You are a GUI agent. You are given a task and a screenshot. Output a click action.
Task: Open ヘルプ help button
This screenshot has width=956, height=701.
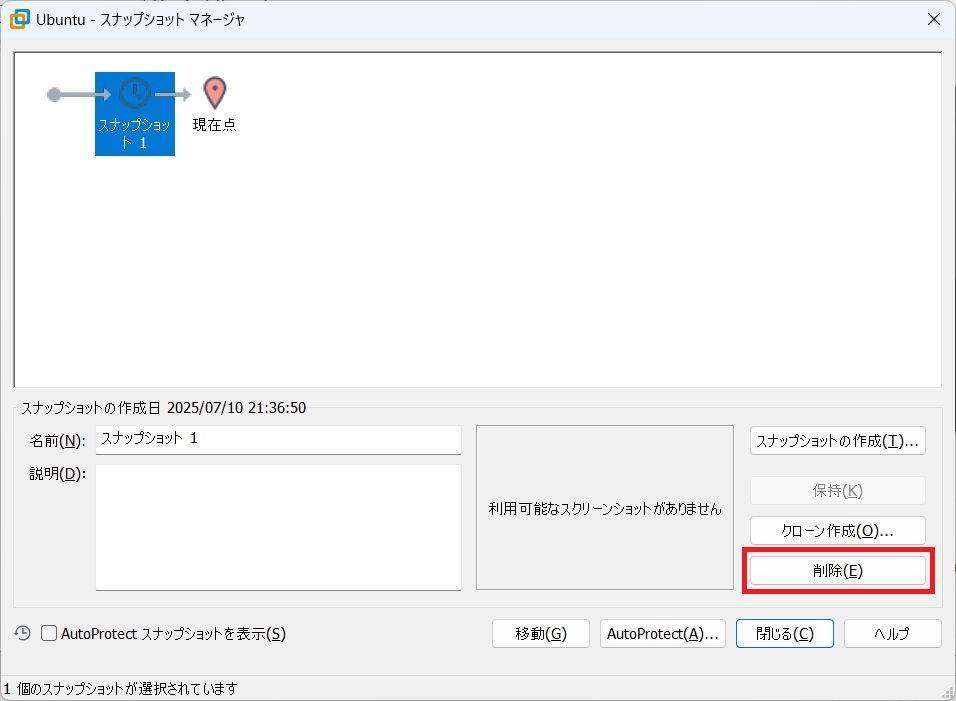tap(893, 634)
